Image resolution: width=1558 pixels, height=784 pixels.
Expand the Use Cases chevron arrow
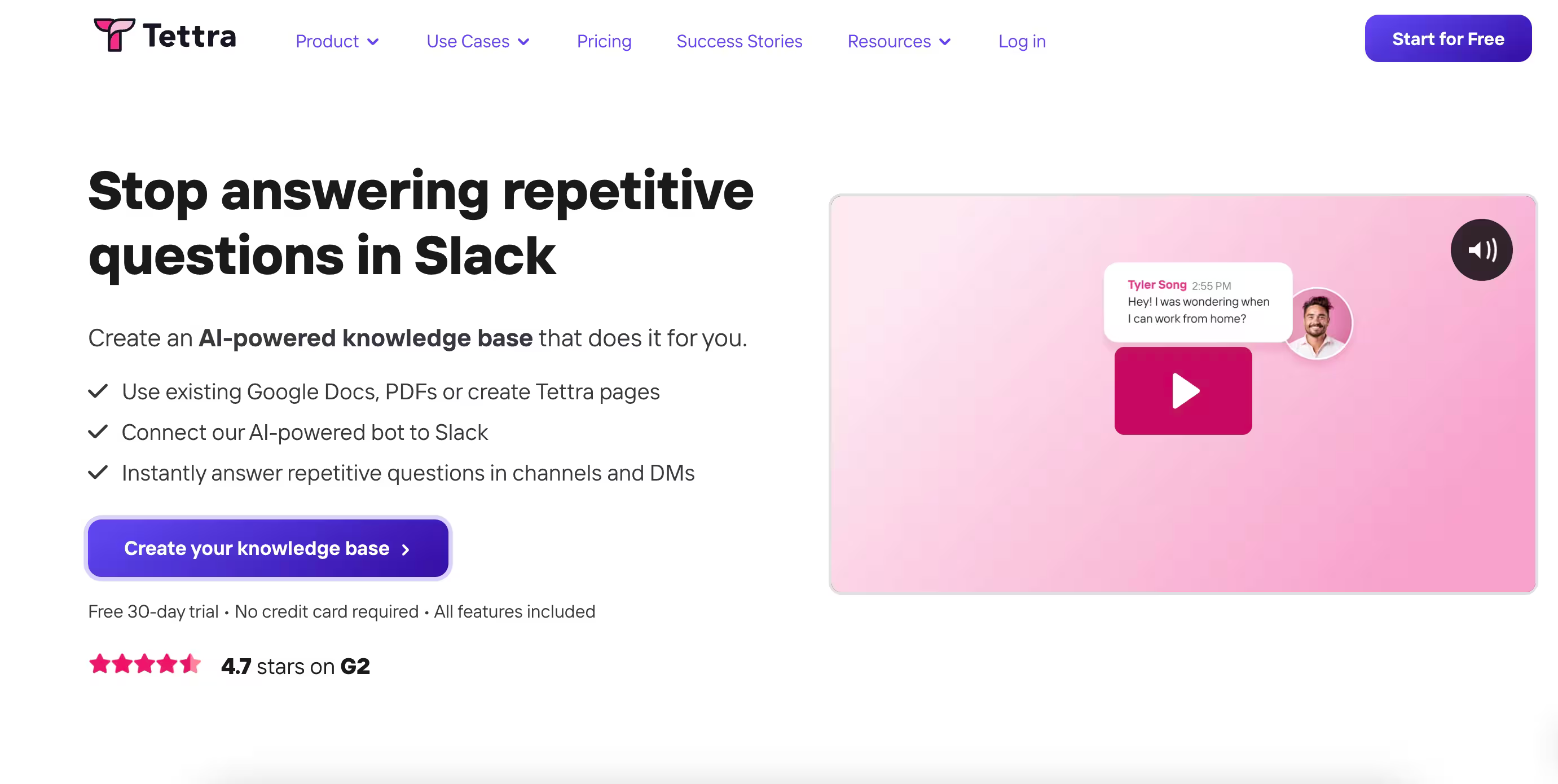click(524, 42)
